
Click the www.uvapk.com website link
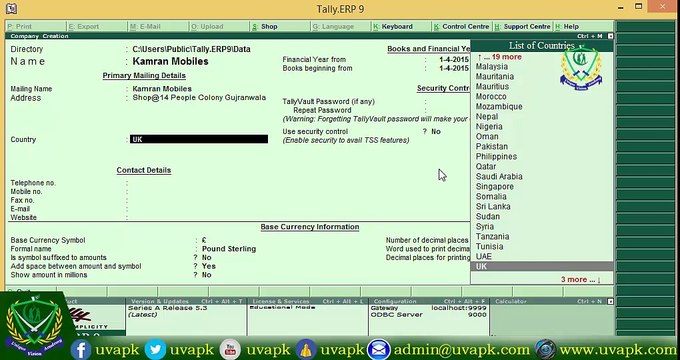(618, 350)
